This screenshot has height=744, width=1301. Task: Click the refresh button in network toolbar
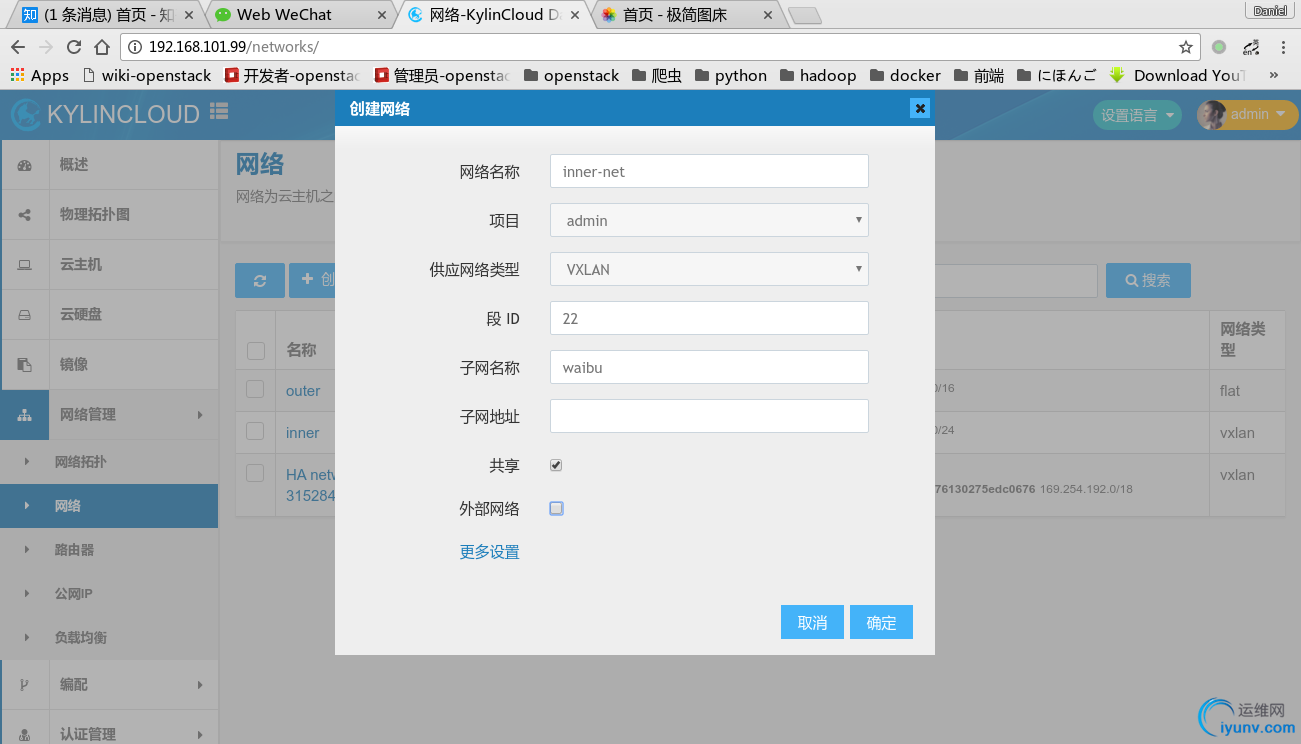click(260, 281)
